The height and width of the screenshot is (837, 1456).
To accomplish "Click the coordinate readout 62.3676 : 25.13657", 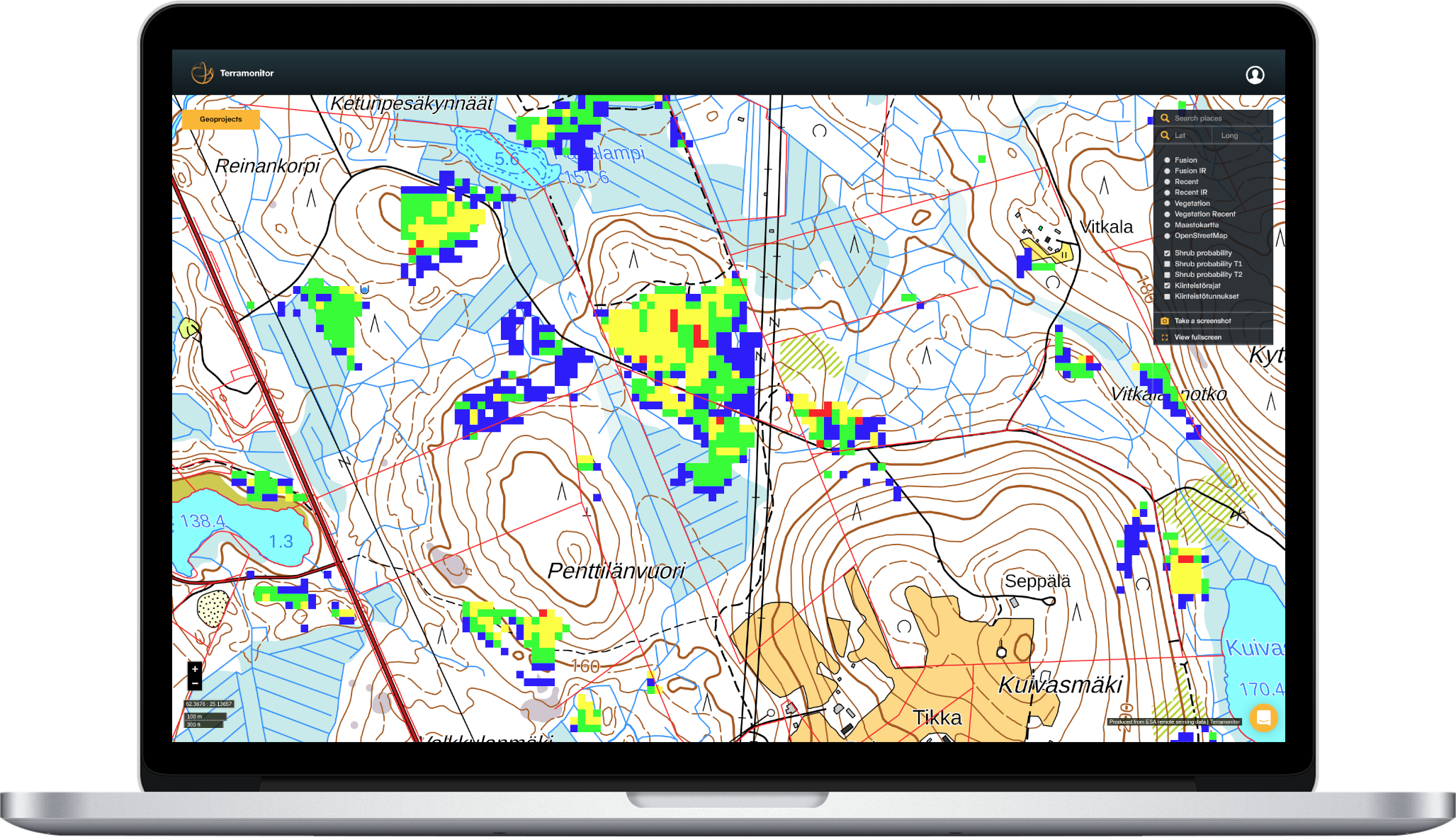I will coord(209,704).
